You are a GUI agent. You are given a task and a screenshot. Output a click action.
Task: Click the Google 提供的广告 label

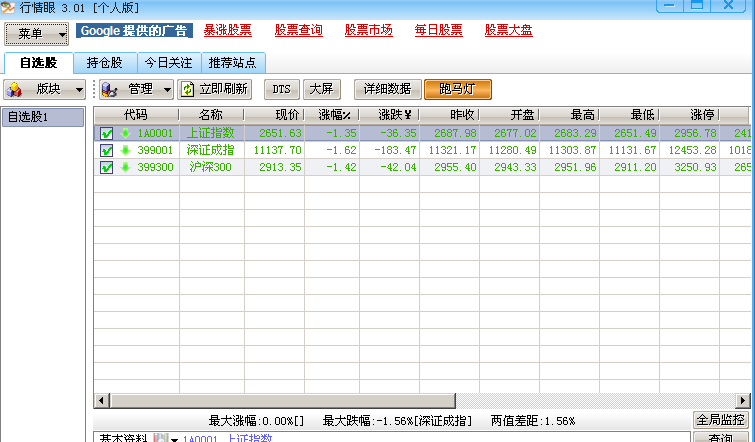[x=134, y=31]
